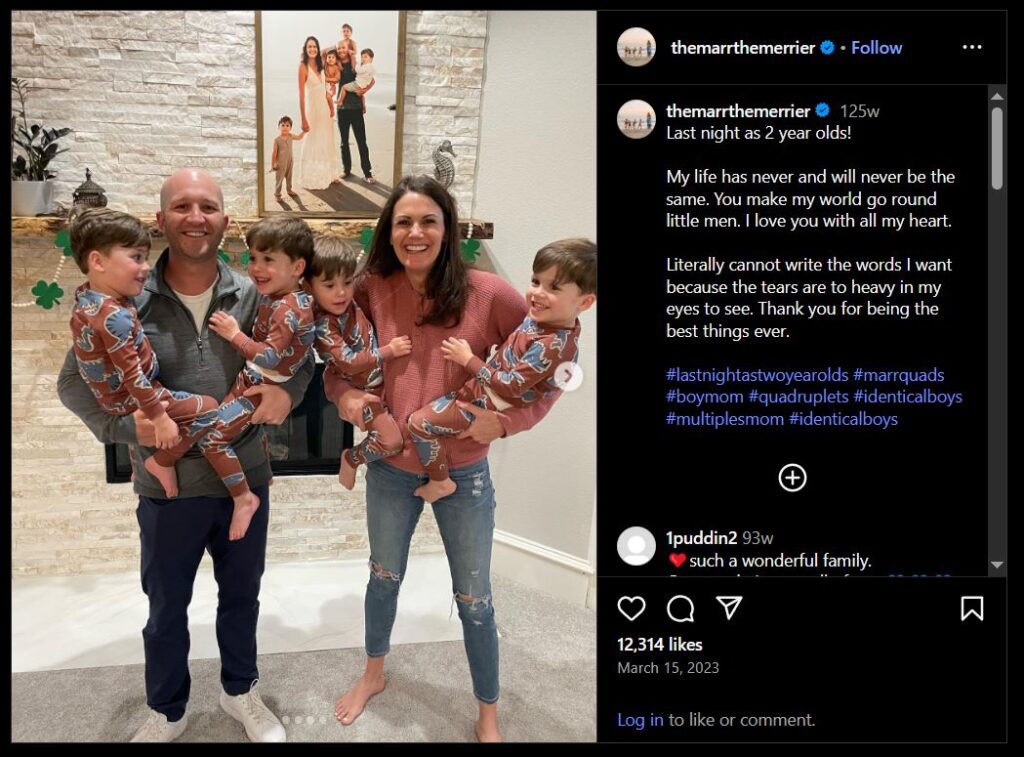Open the 1puddin2 username link
Image resolution: width=1024 pixels, height=757 pixels.
click(701, 538)
